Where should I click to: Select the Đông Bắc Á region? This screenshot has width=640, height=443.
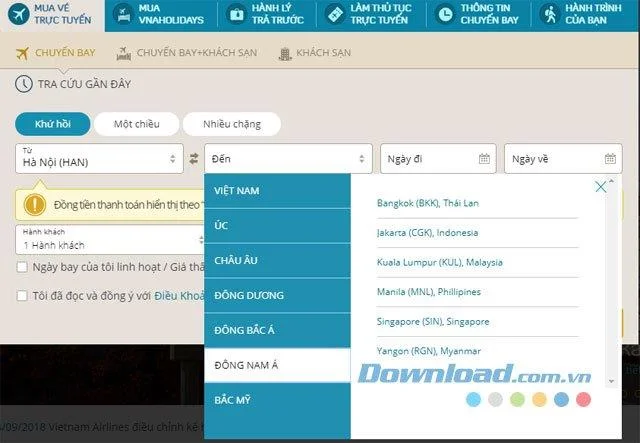pos(278,330)
